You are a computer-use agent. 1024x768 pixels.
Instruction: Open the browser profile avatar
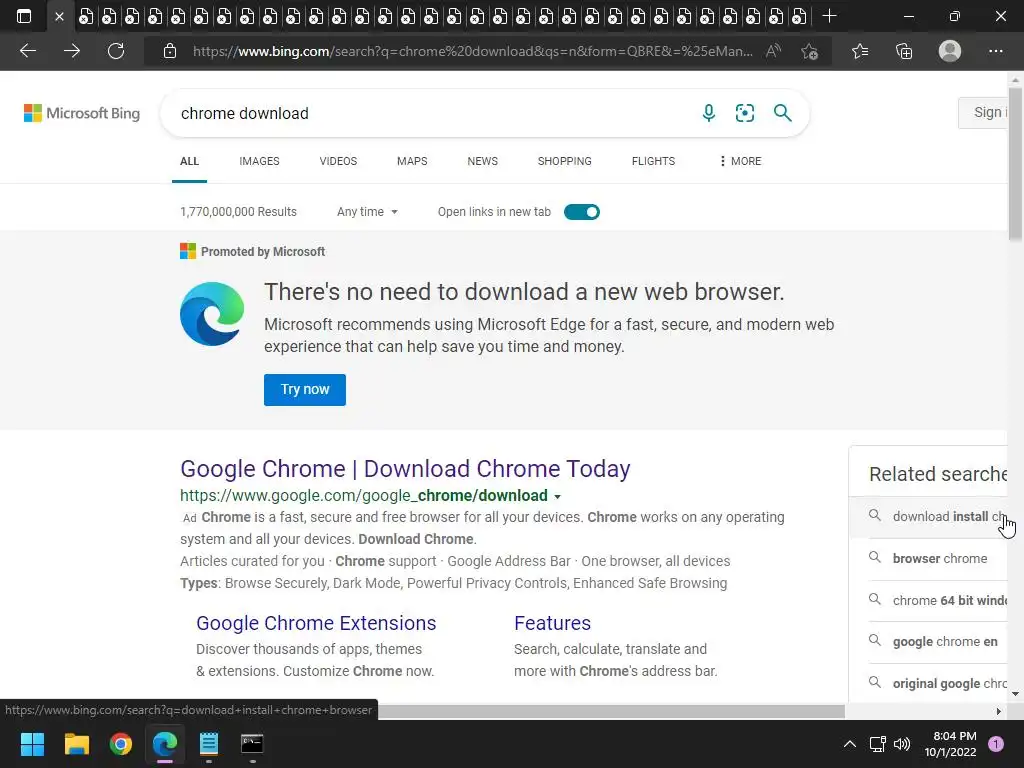[x=950, y=51]
